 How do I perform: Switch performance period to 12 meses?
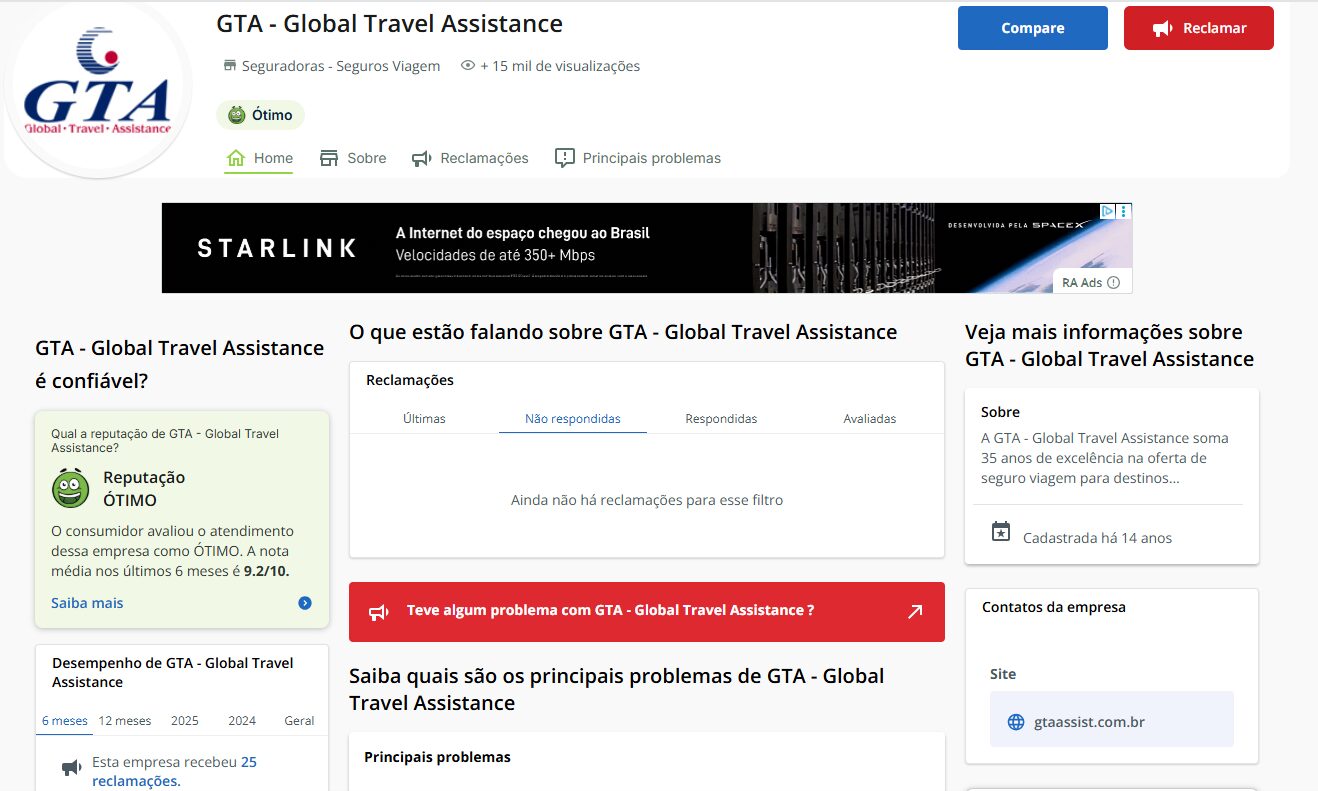(125, 720)
